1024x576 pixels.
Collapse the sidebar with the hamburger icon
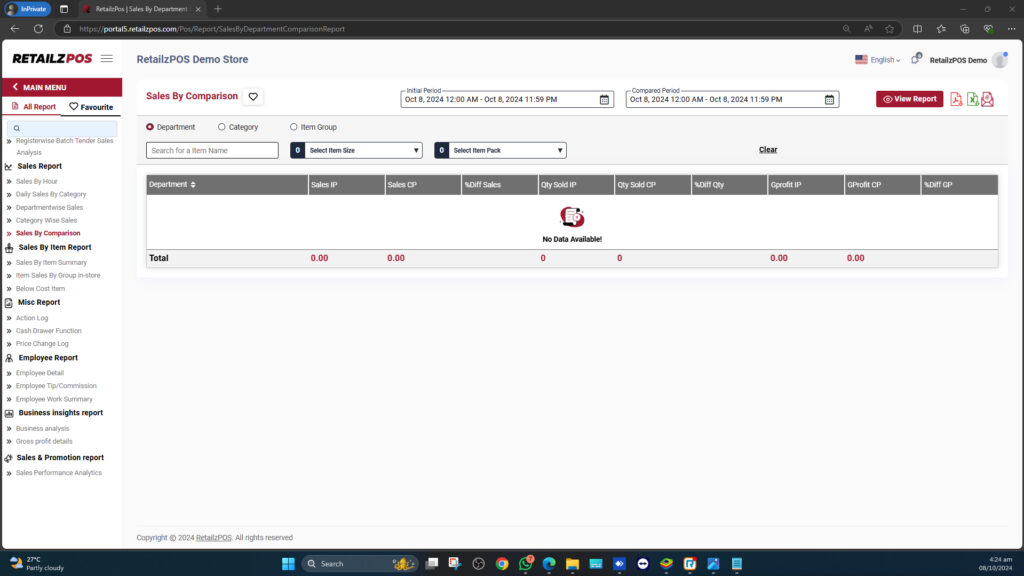(x=107, y=58)
